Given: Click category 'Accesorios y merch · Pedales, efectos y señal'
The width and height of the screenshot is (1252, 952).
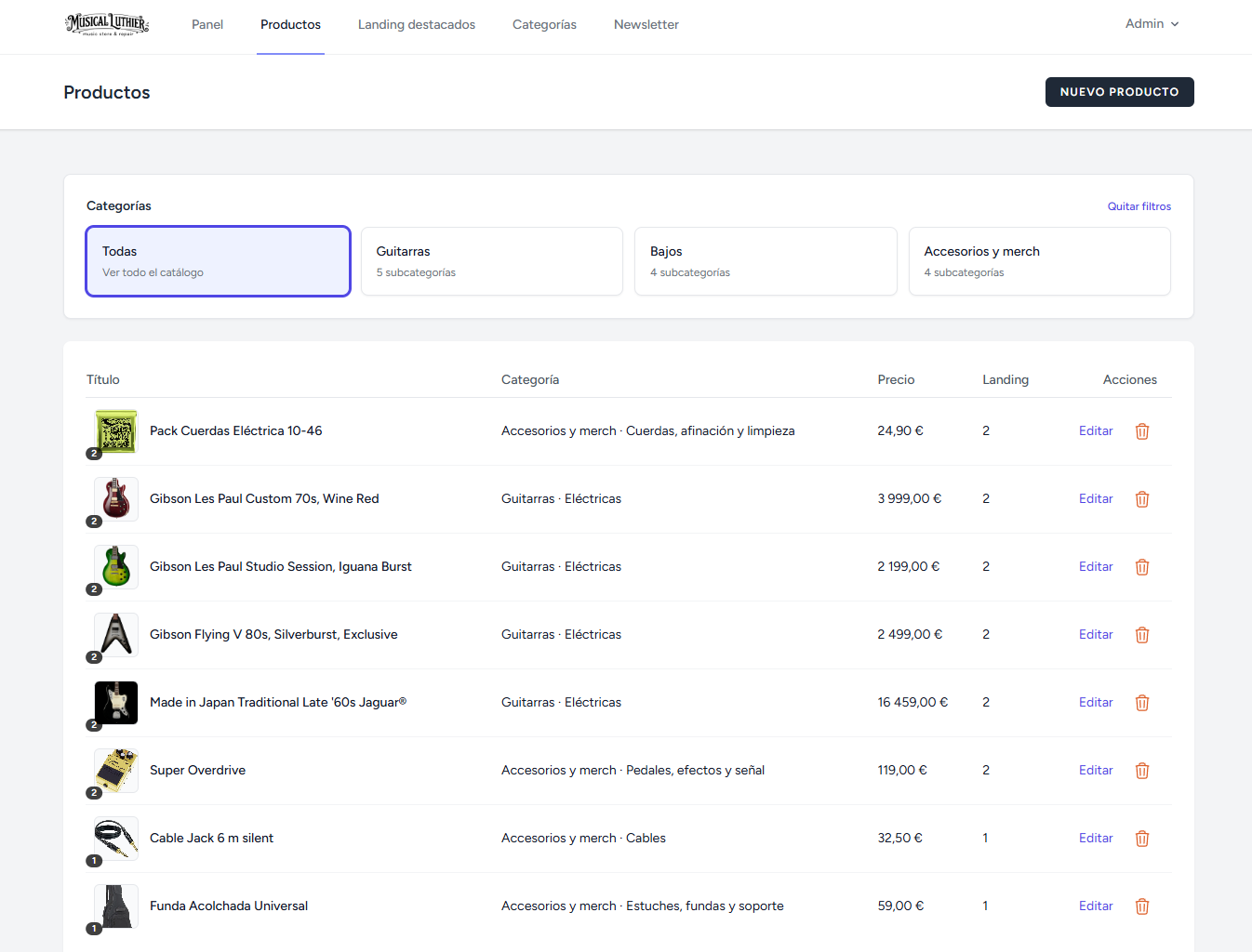Looking at the screenshot, I should pos(633,771).
